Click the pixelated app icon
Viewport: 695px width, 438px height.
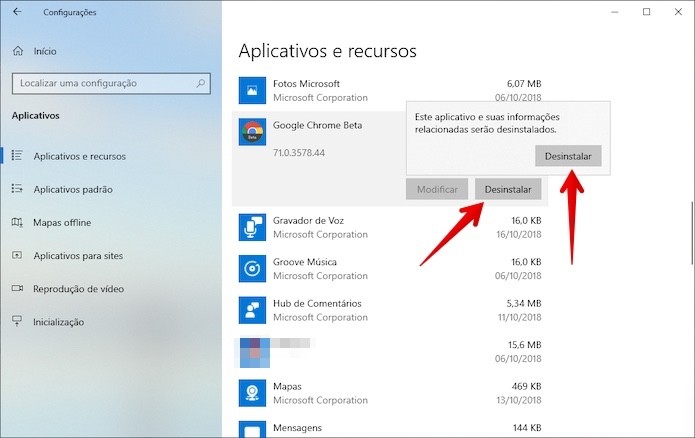[254, 352]
